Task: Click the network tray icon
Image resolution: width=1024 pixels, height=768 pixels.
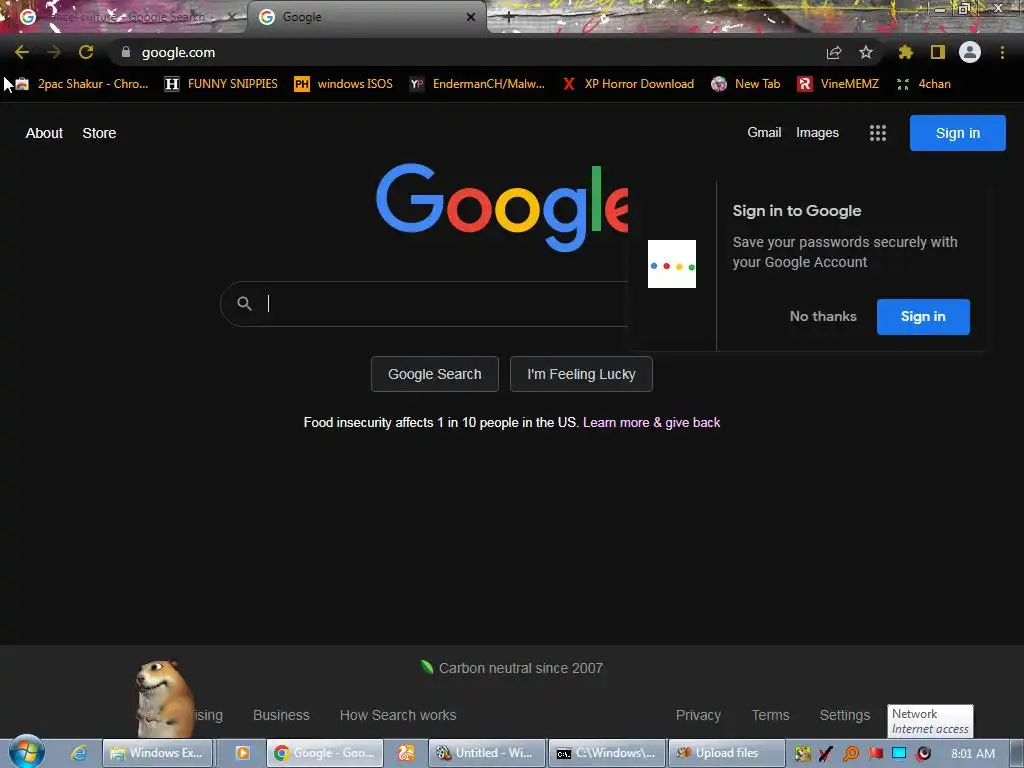Action: [x=899, y=754]
